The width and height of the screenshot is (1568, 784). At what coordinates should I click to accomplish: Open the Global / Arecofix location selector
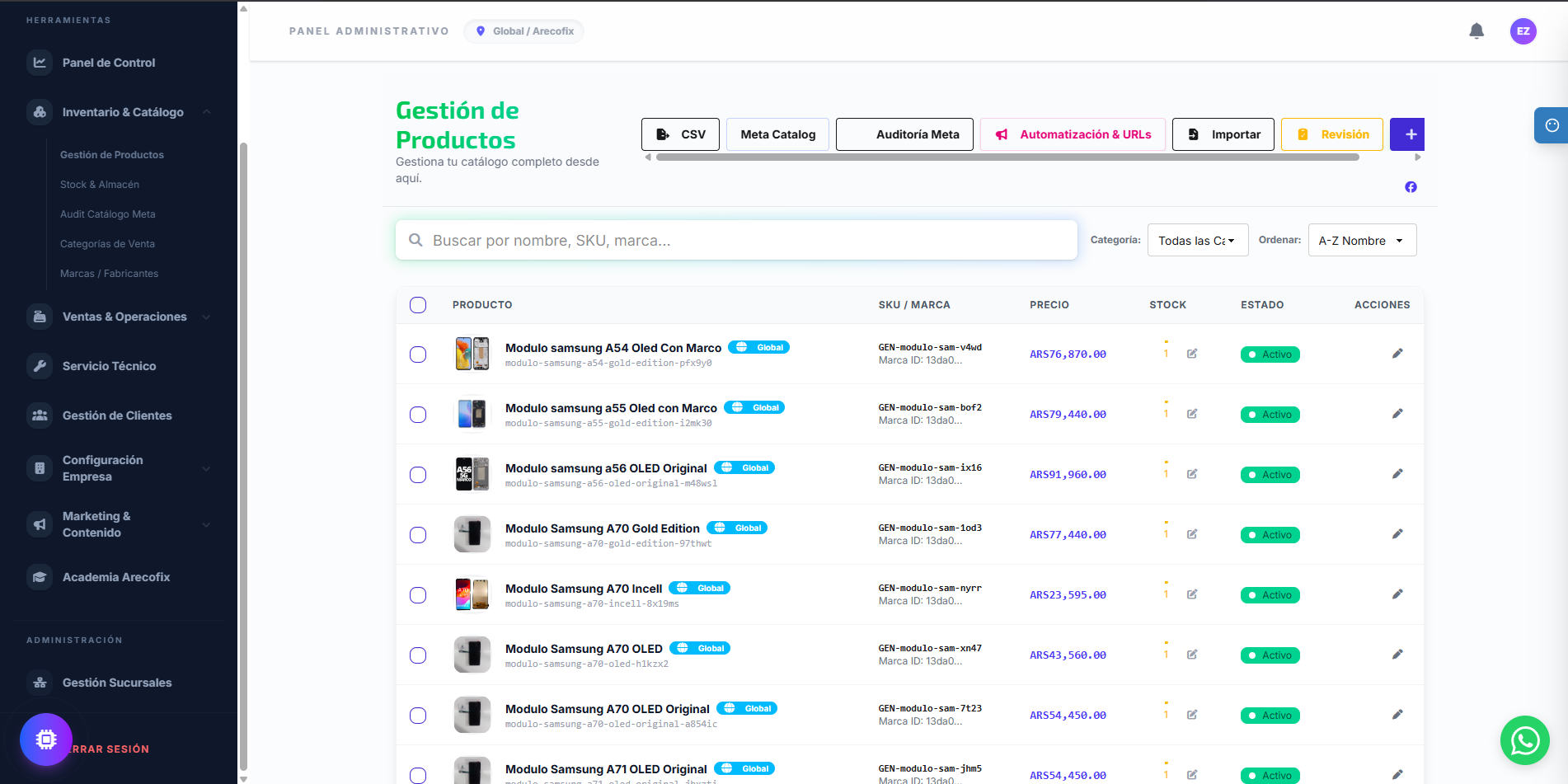(x=524, y=31)
